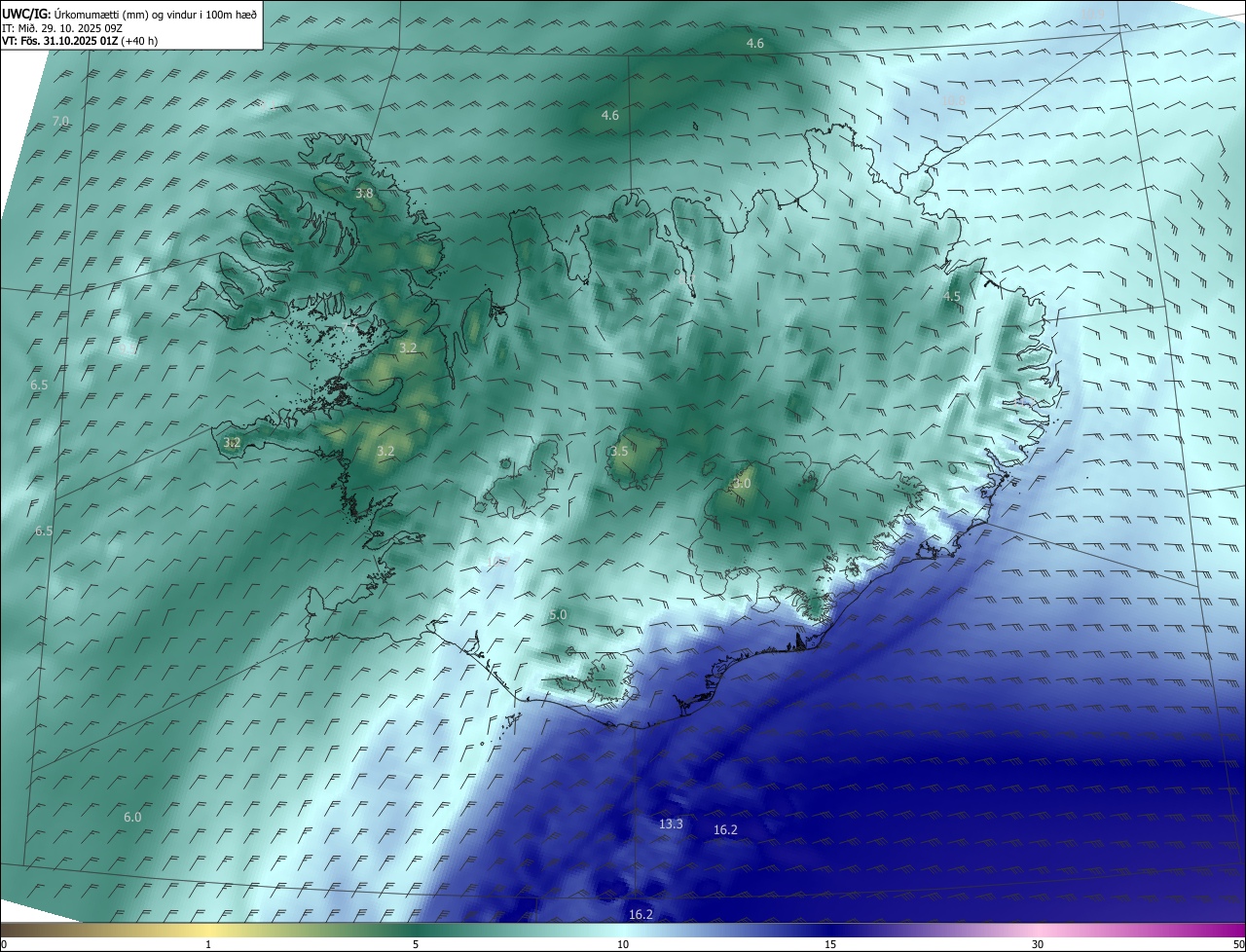1246x952 pixels.
Task: Click the valid time 'VT: Fös. 31.10.2025 01Z (+40 h)'
Action: click(x=80, y=41)
